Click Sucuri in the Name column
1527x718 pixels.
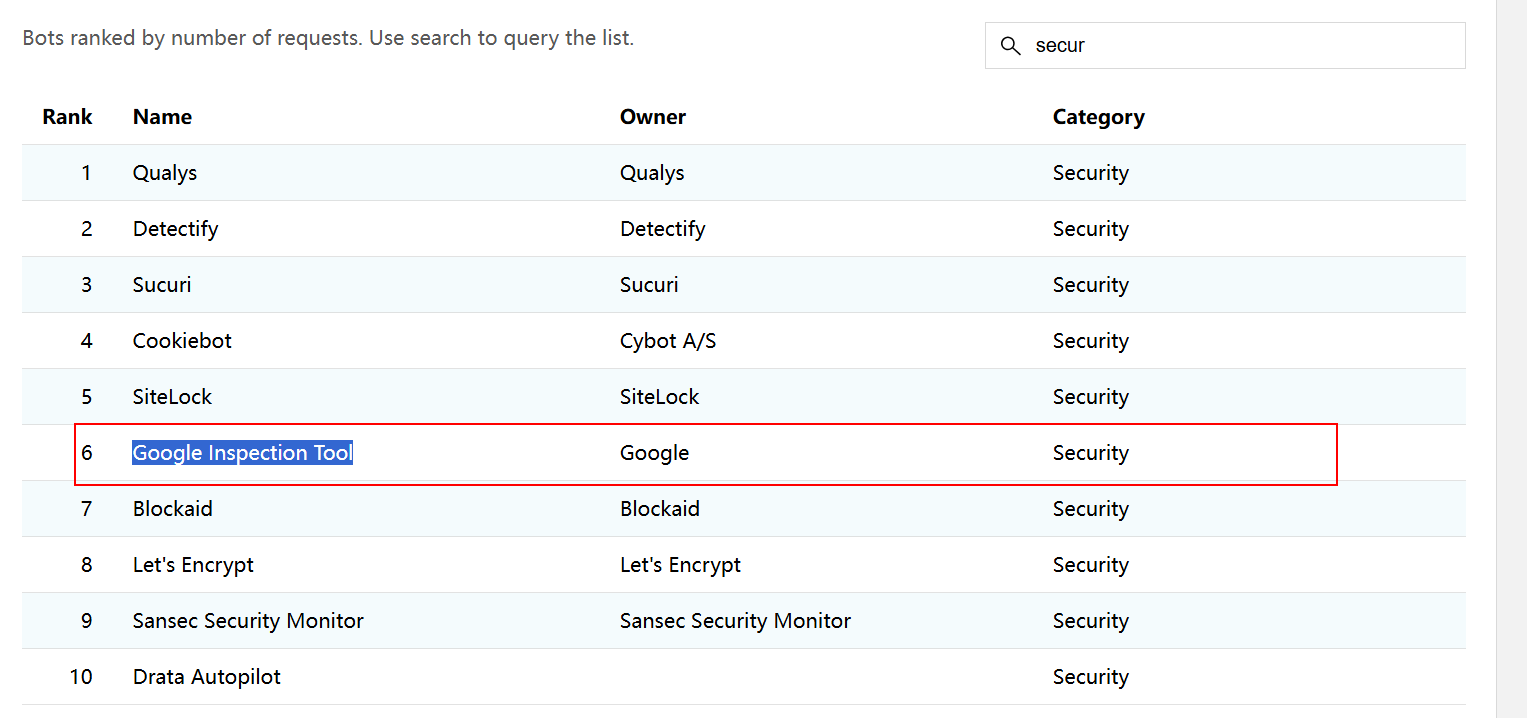[162, 285]
